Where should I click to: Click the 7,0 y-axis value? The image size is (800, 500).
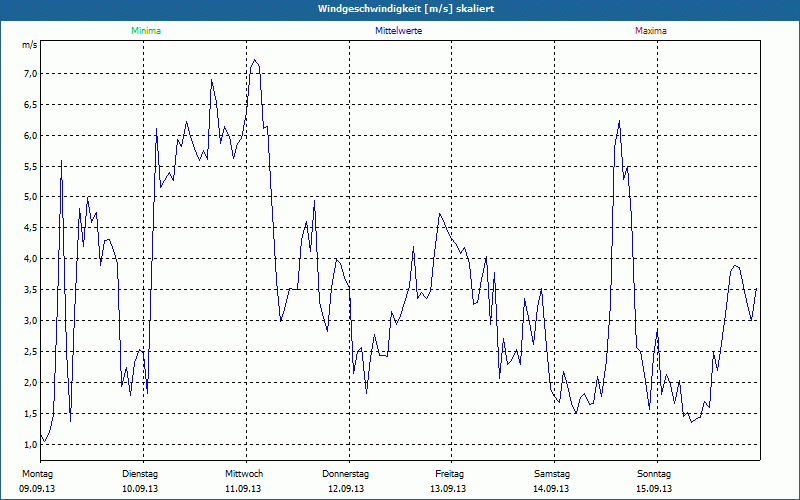pos(31,74)
